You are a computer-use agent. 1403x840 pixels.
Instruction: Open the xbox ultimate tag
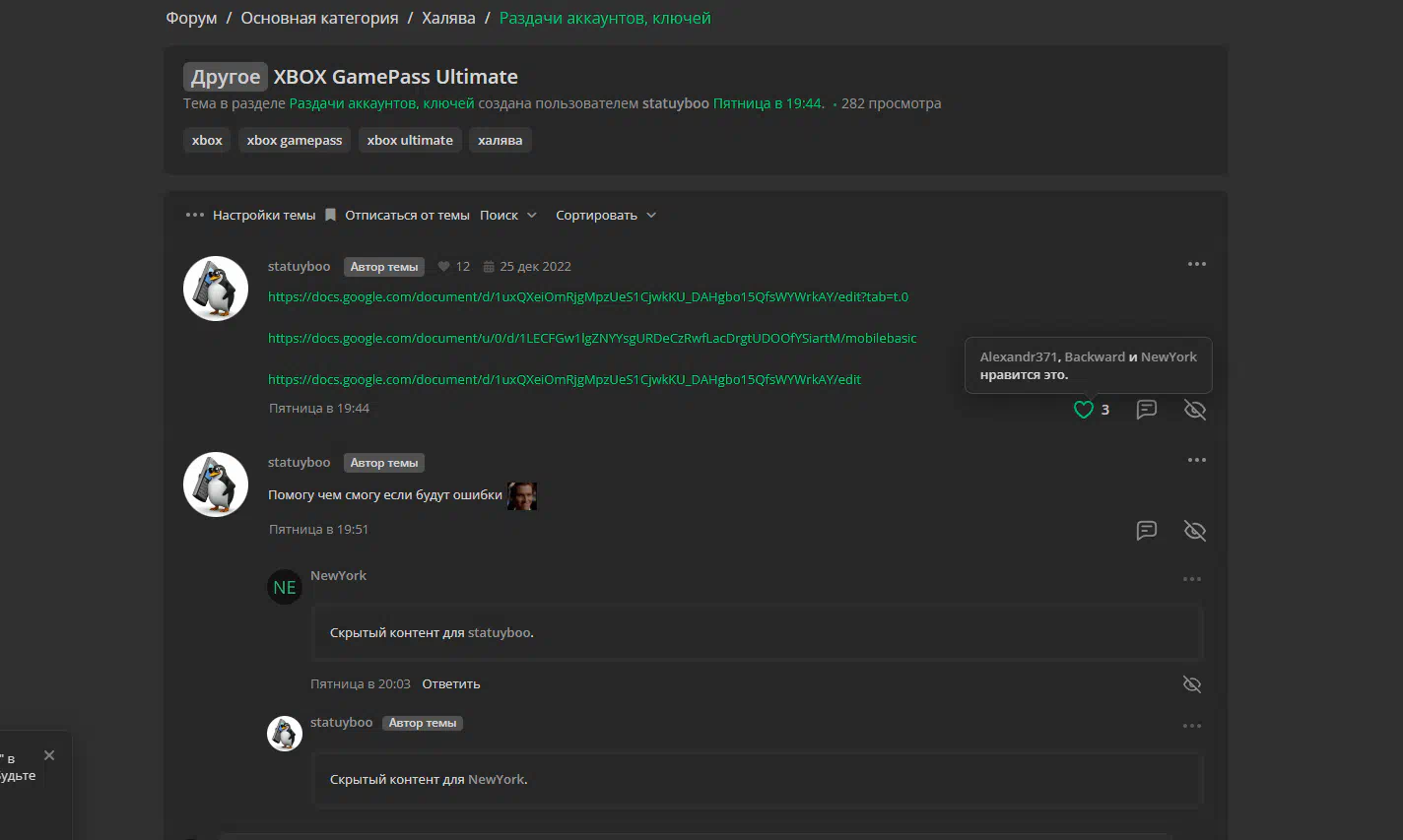click(410, 140)
